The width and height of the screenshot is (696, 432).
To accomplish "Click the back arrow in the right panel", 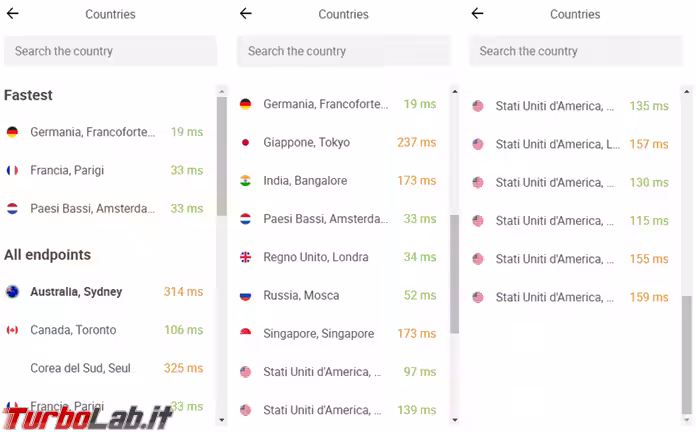I will point(477,14).
